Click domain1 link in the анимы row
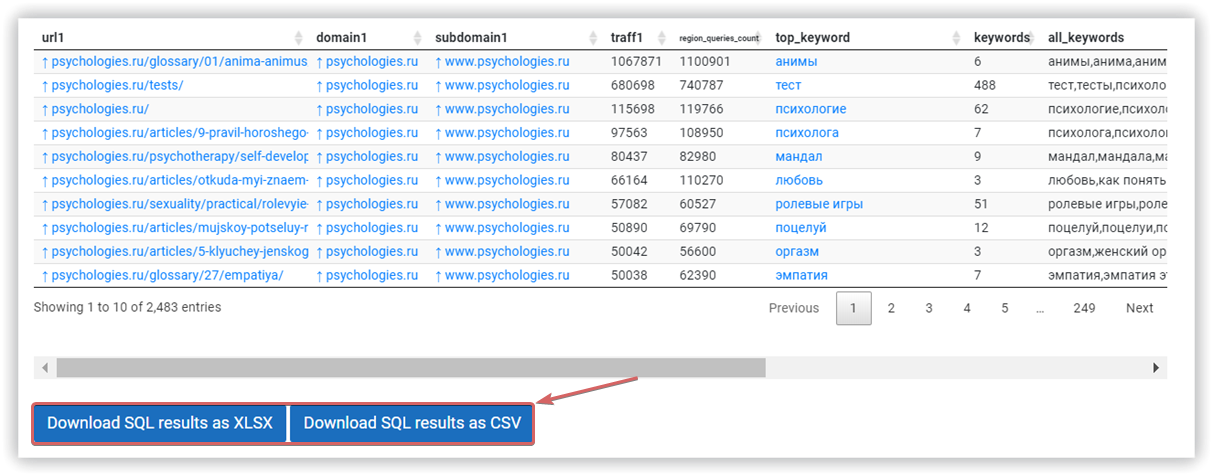Image resolution: width=1213 pixels, height=476 pixels. coord(367,61)
